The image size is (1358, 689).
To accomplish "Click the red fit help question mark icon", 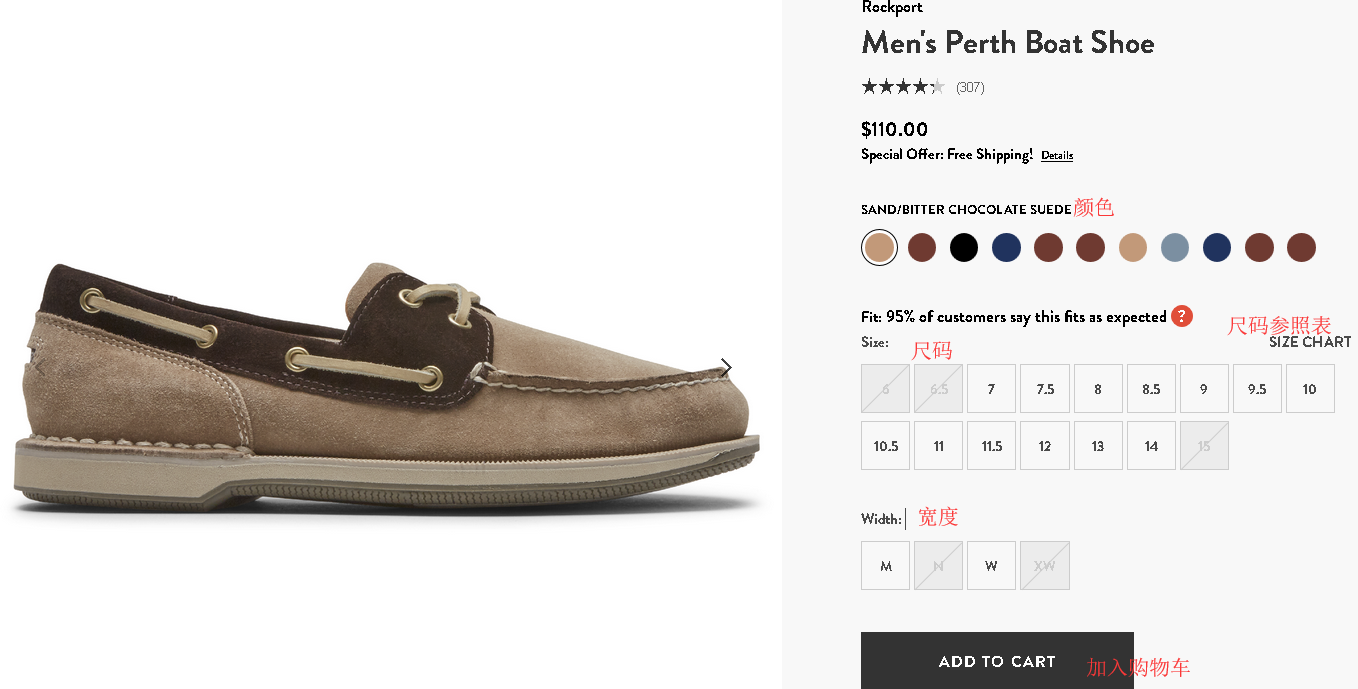I will pyautogui.click(x=1181, y=316).
